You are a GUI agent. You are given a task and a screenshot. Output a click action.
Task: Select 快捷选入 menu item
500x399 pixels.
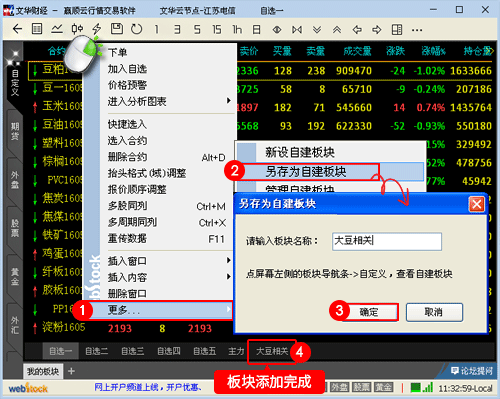[168, 124]
